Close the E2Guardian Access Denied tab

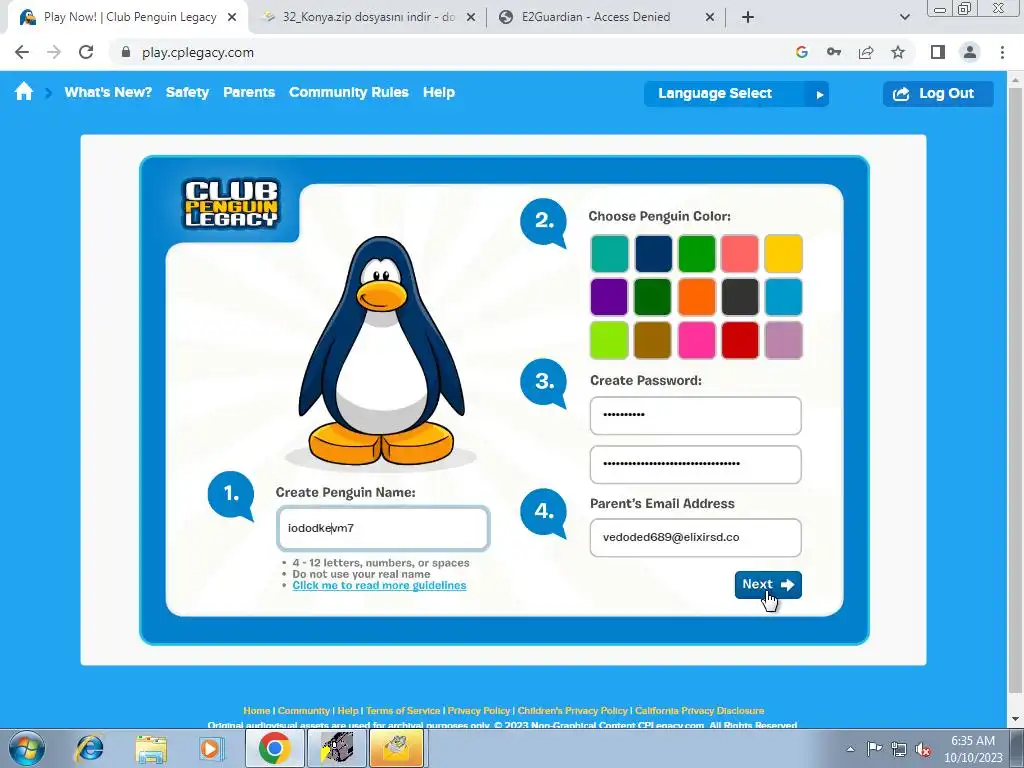(710, 18)
